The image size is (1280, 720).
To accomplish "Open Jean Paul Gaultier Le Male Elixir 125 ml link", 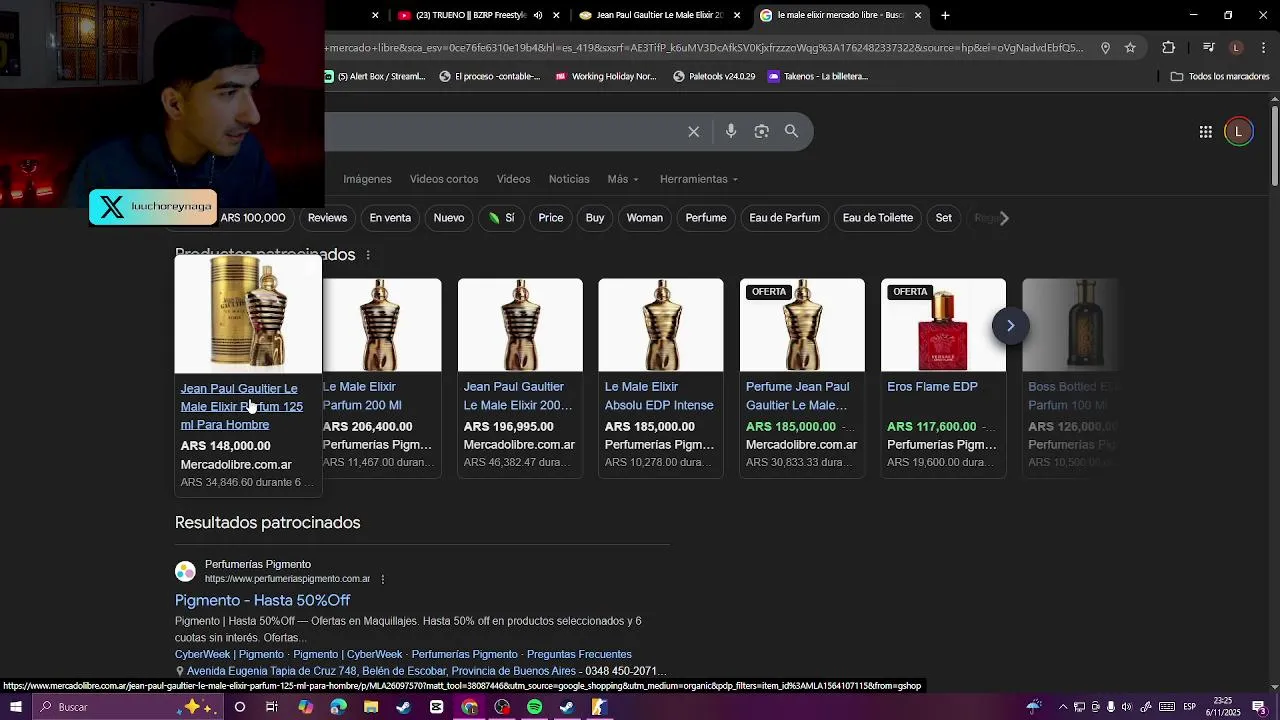I will pos(241,406).
